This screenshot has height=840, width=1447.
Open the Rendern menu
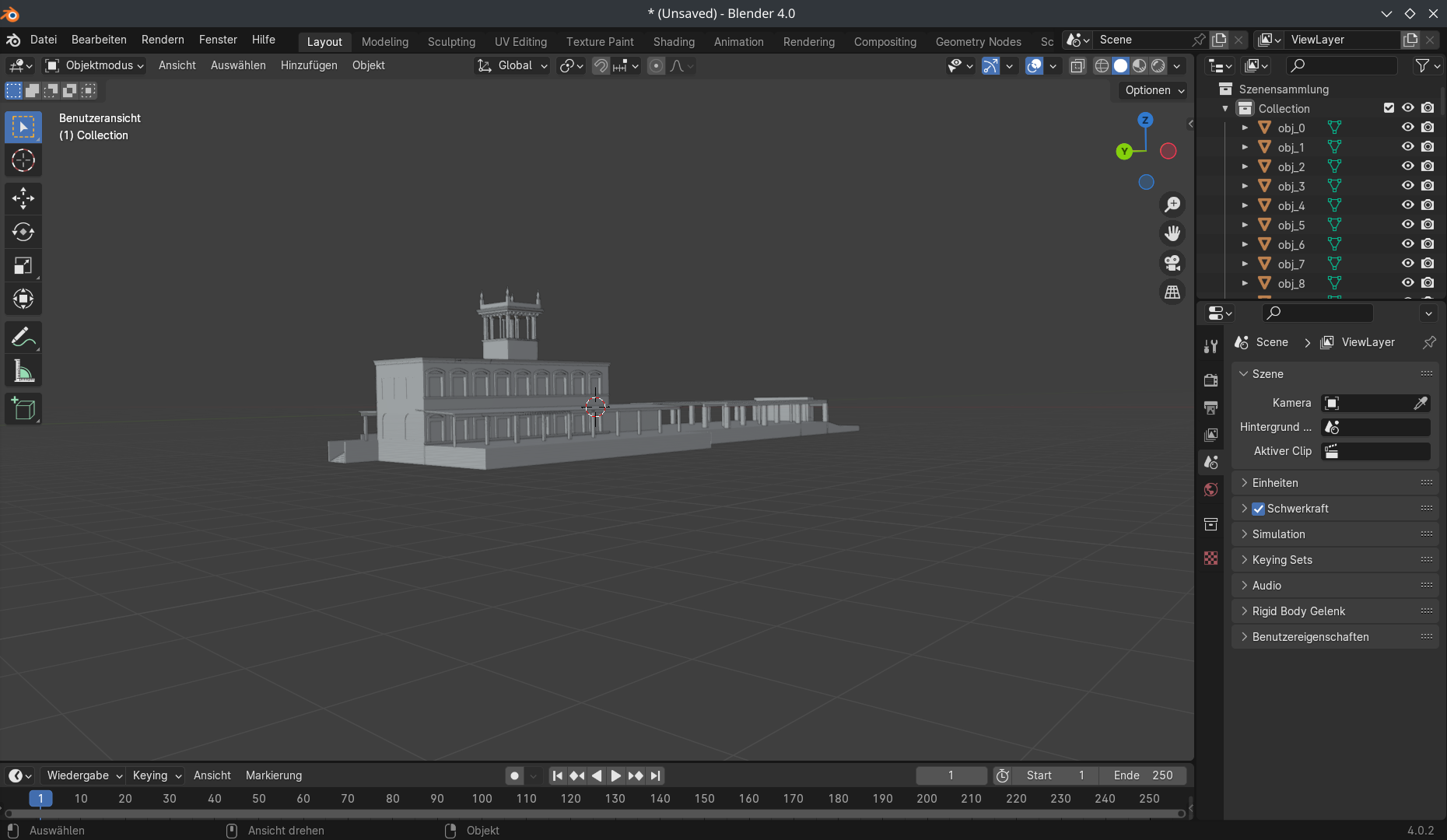pos(163,40)
